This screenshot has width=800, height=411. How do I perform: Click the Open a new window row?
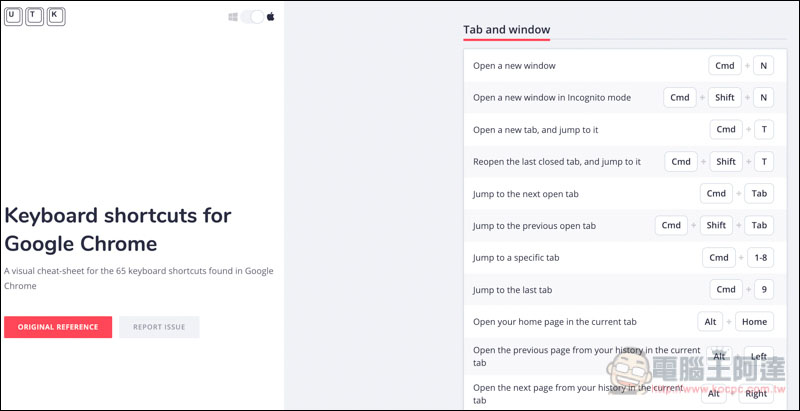tap(625, 66)
